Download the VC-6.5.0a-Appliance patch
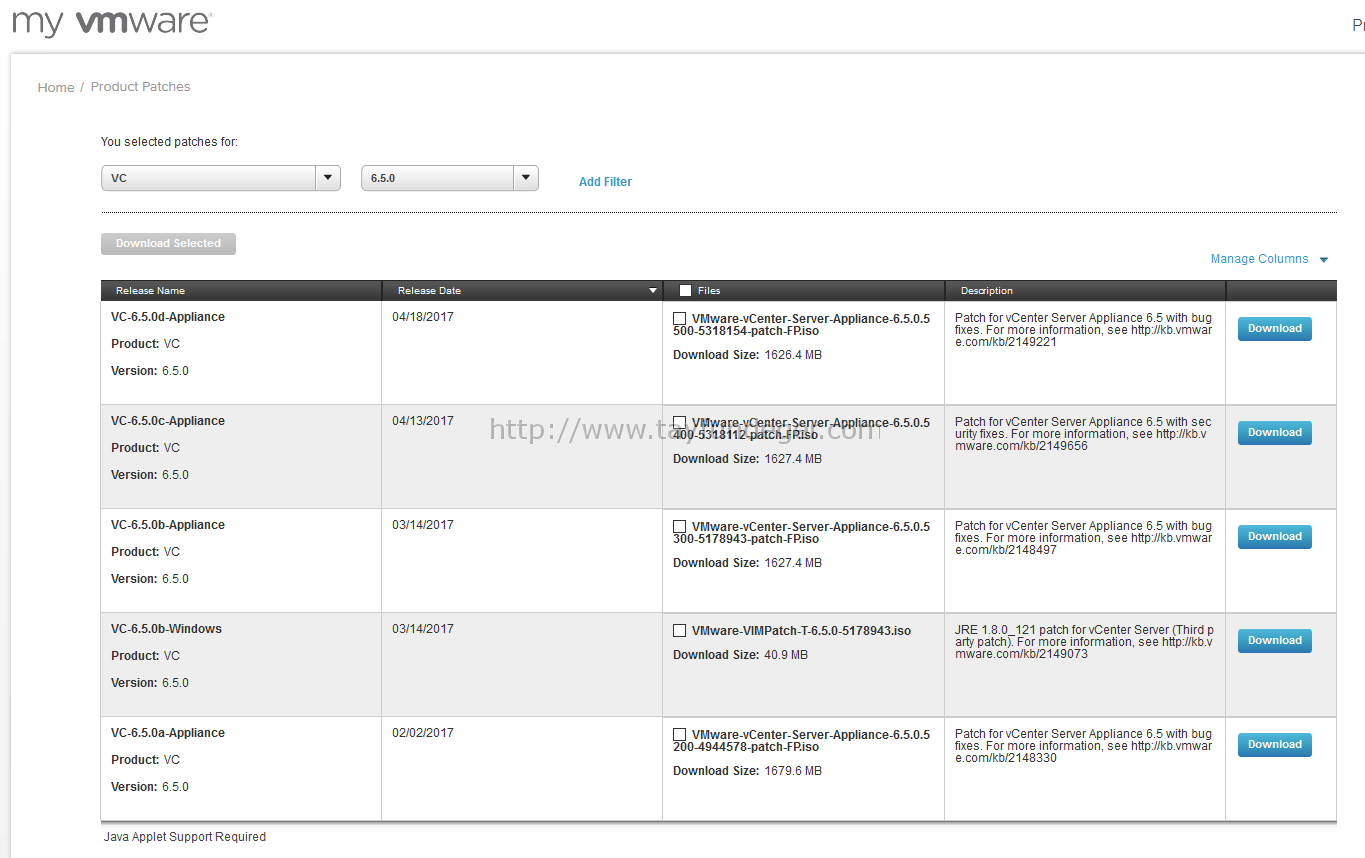The height and width of the screenshot is (858, 1365). click(x=1274, y=745)
